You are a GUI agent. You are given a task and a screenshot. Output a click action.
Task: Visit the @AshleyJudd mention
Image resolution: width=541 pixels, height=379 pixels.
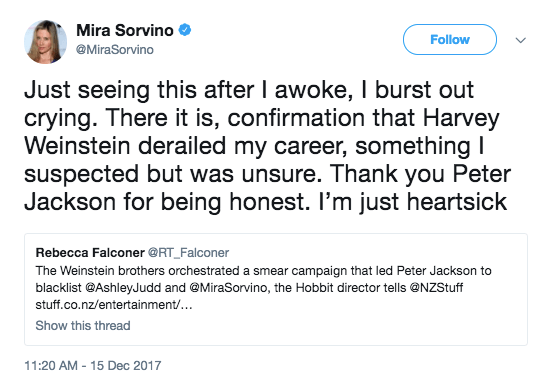pos(123,288)
